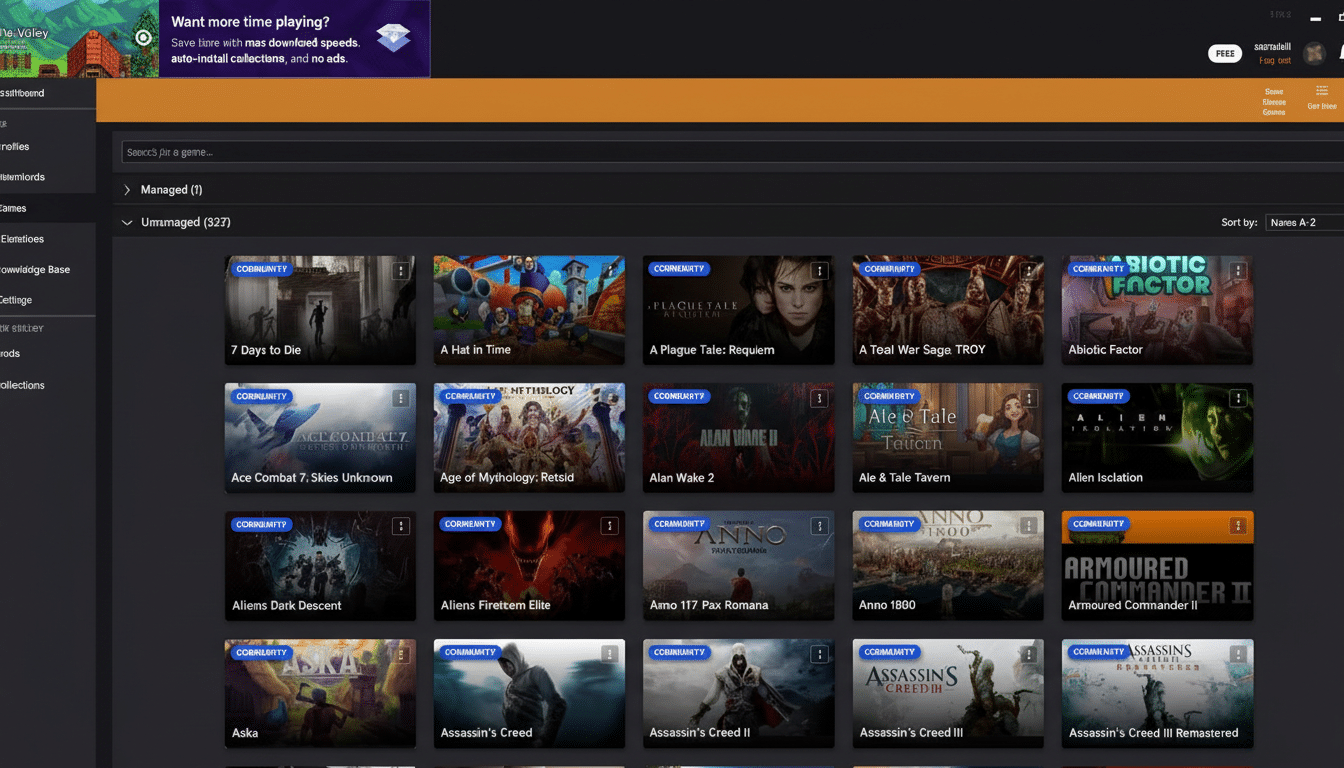Open the menu on Ale & Tale Tavern

(1028, 397)
